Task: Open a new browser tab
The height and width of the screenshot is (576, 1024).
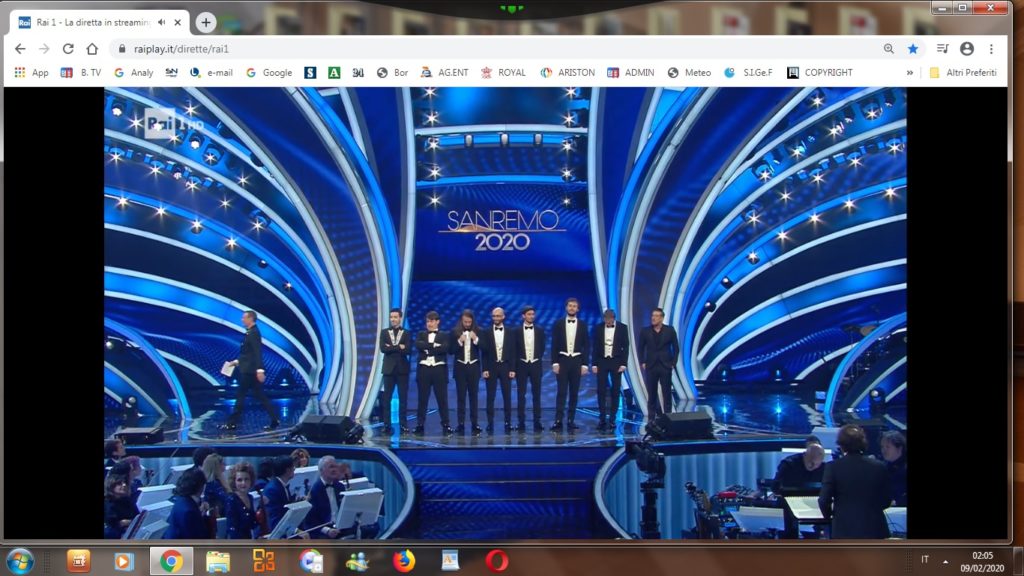Action: click(x=206, y=22)
